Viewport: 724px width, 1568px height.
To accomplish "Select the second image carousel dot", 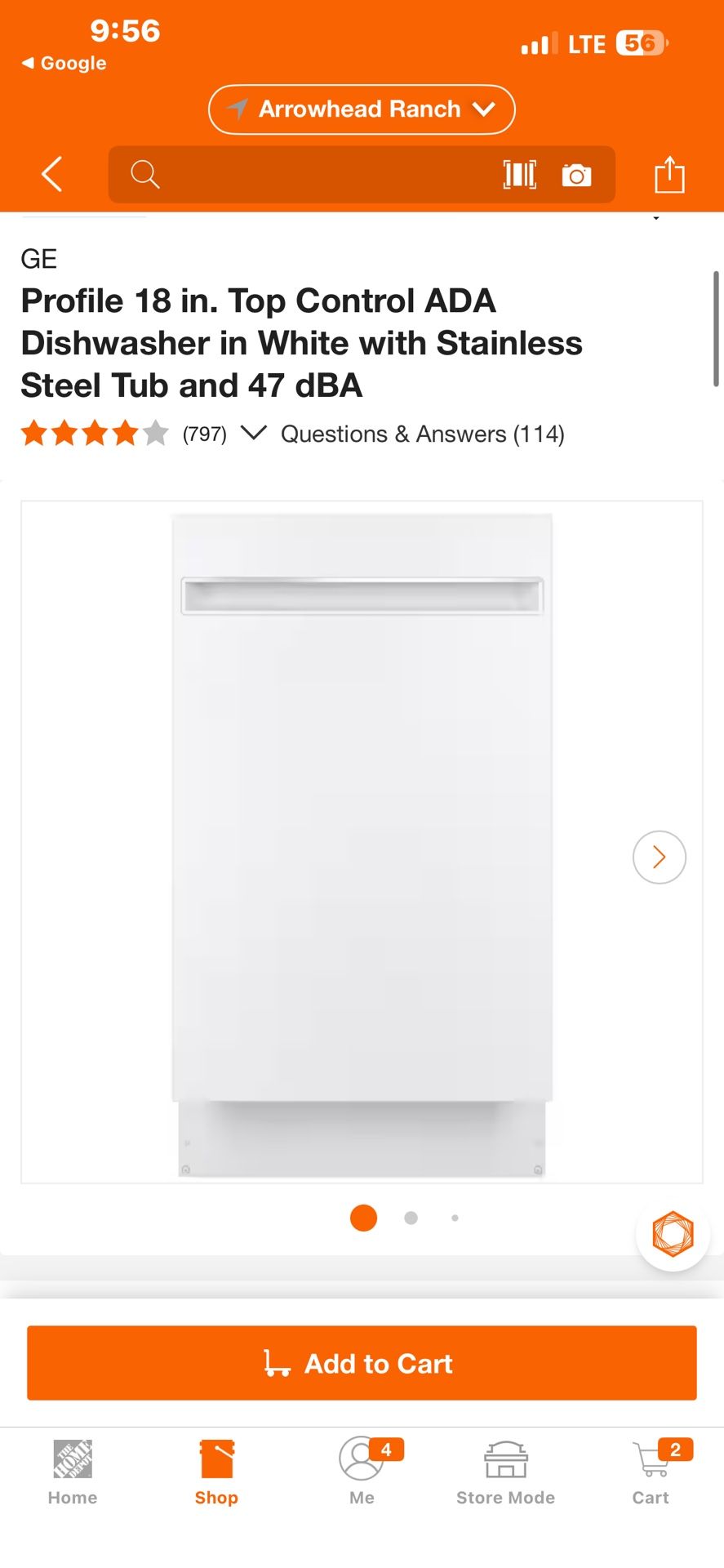I will click(x=411, y=1218).
